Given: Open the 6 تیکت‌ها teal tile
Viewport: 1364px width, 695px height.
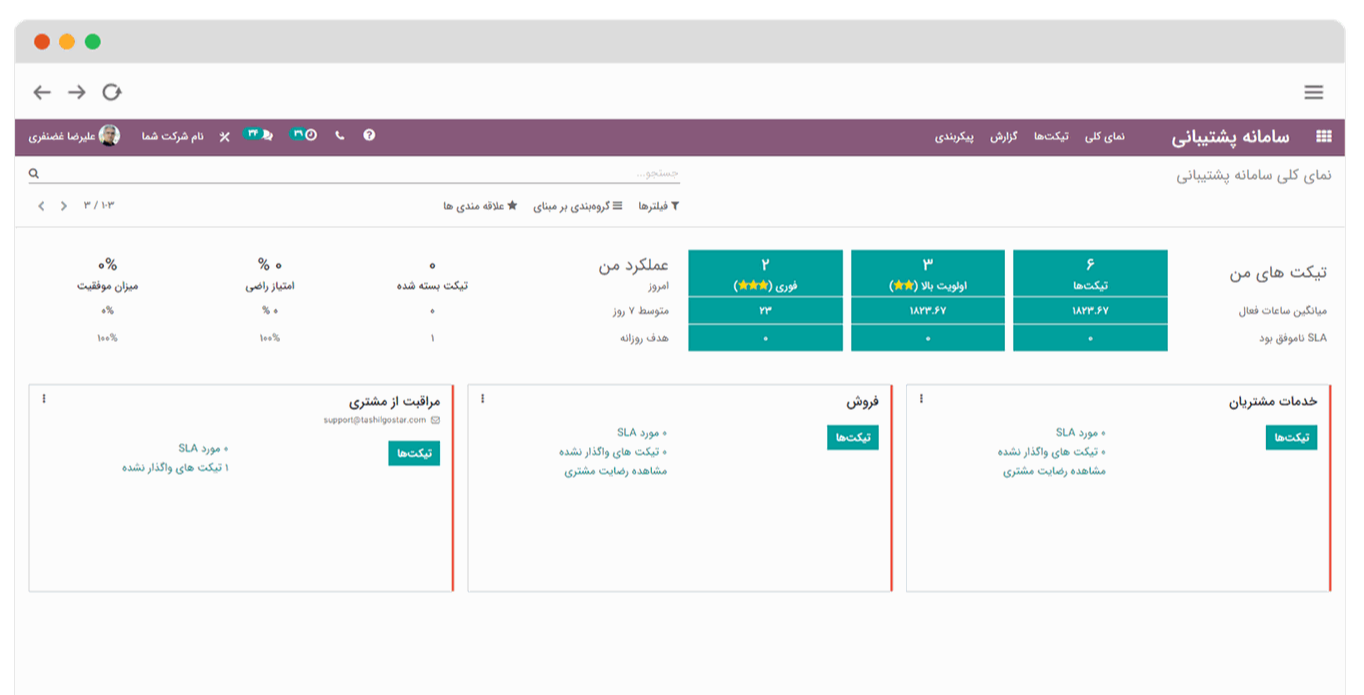Looking at the screenshot, I should (x=1090, y=273).
